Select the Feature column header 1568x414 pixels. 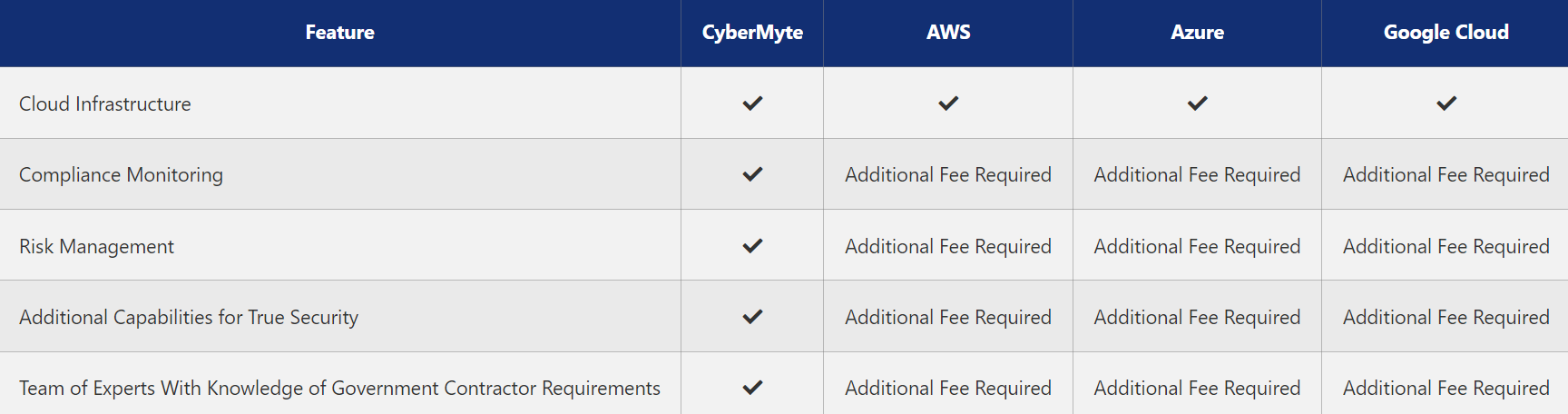pyautogui.click(x=339, y=33)
